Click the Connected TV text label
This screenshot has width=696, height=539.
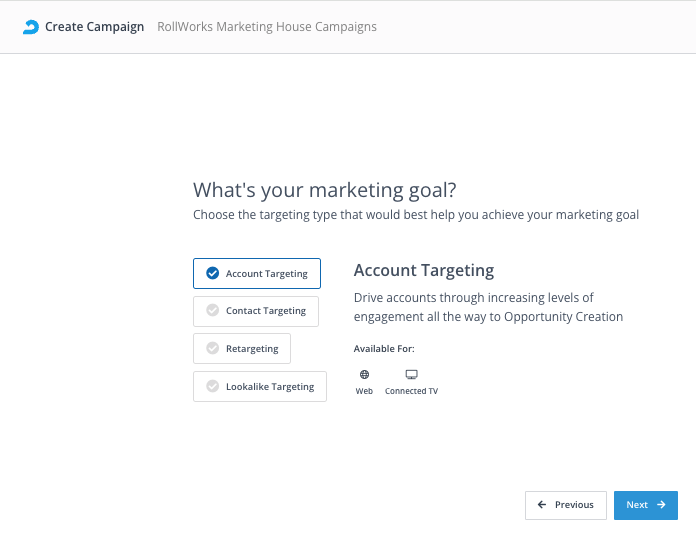click(411, 391)
